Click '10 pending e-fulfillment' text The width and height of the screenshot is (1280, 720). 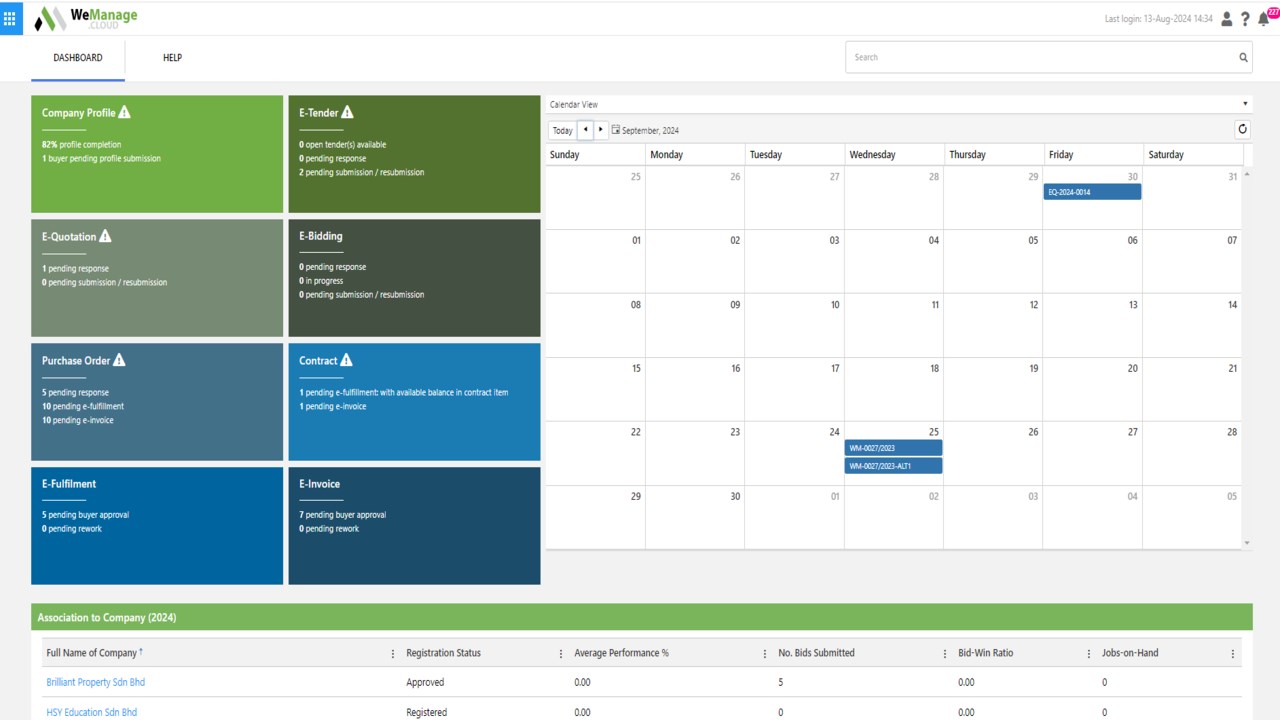pos(83,407)
